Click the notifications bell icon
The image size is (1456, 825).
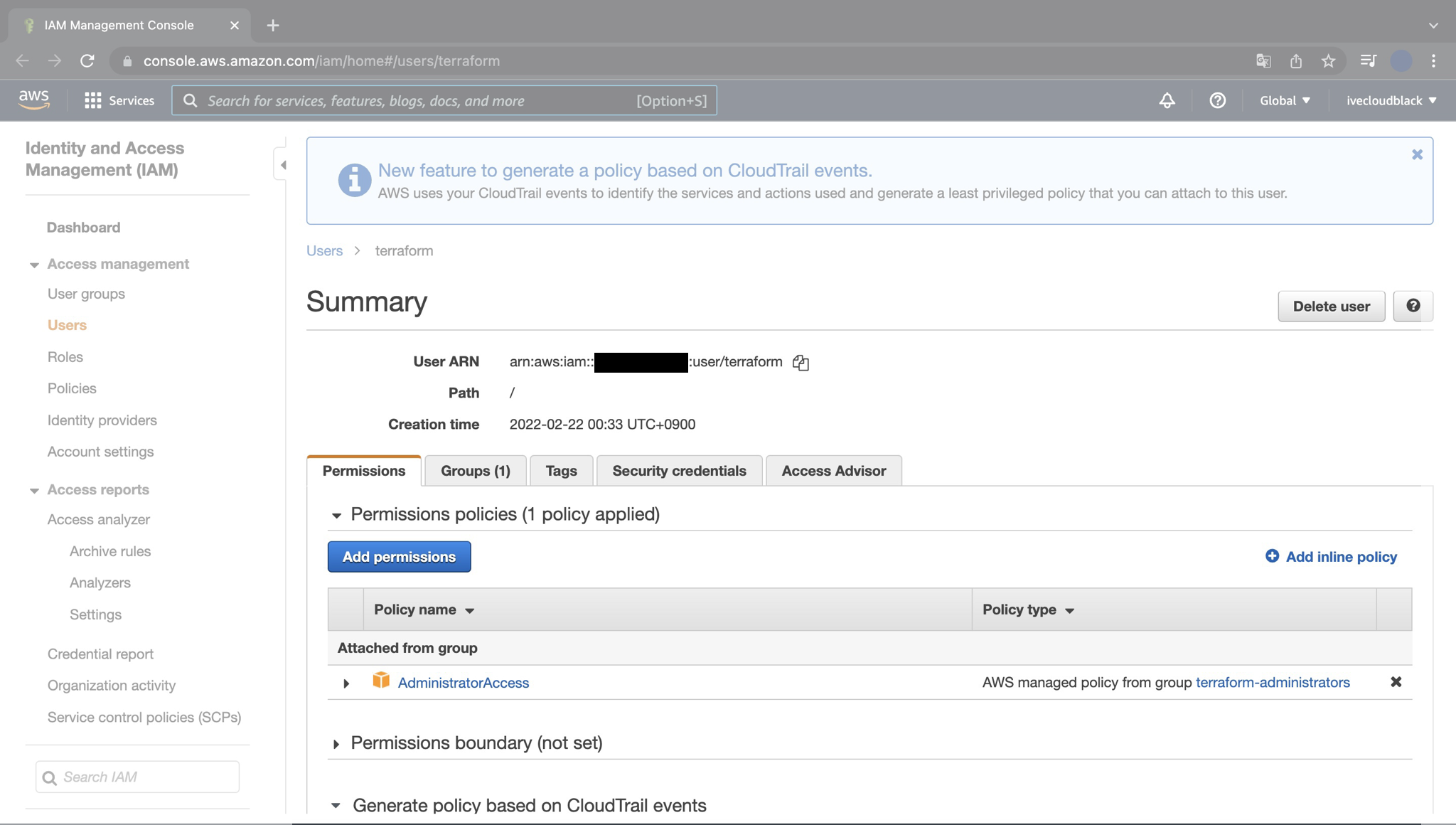(x=1166, y=100)
